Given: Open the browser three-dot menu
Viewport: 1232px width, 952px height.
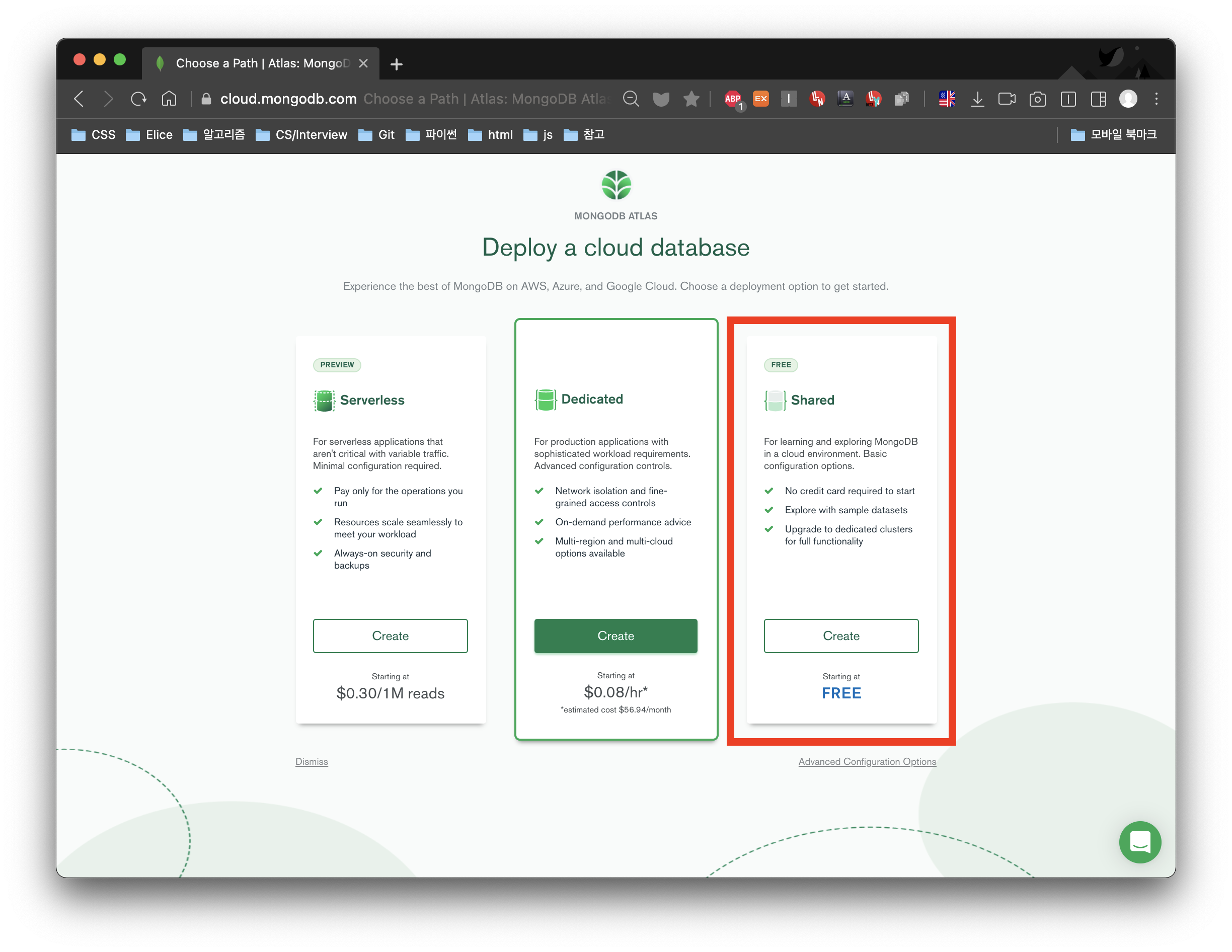Looking at the screenshot, I should pyautogui.click(x=1157, y=99).
